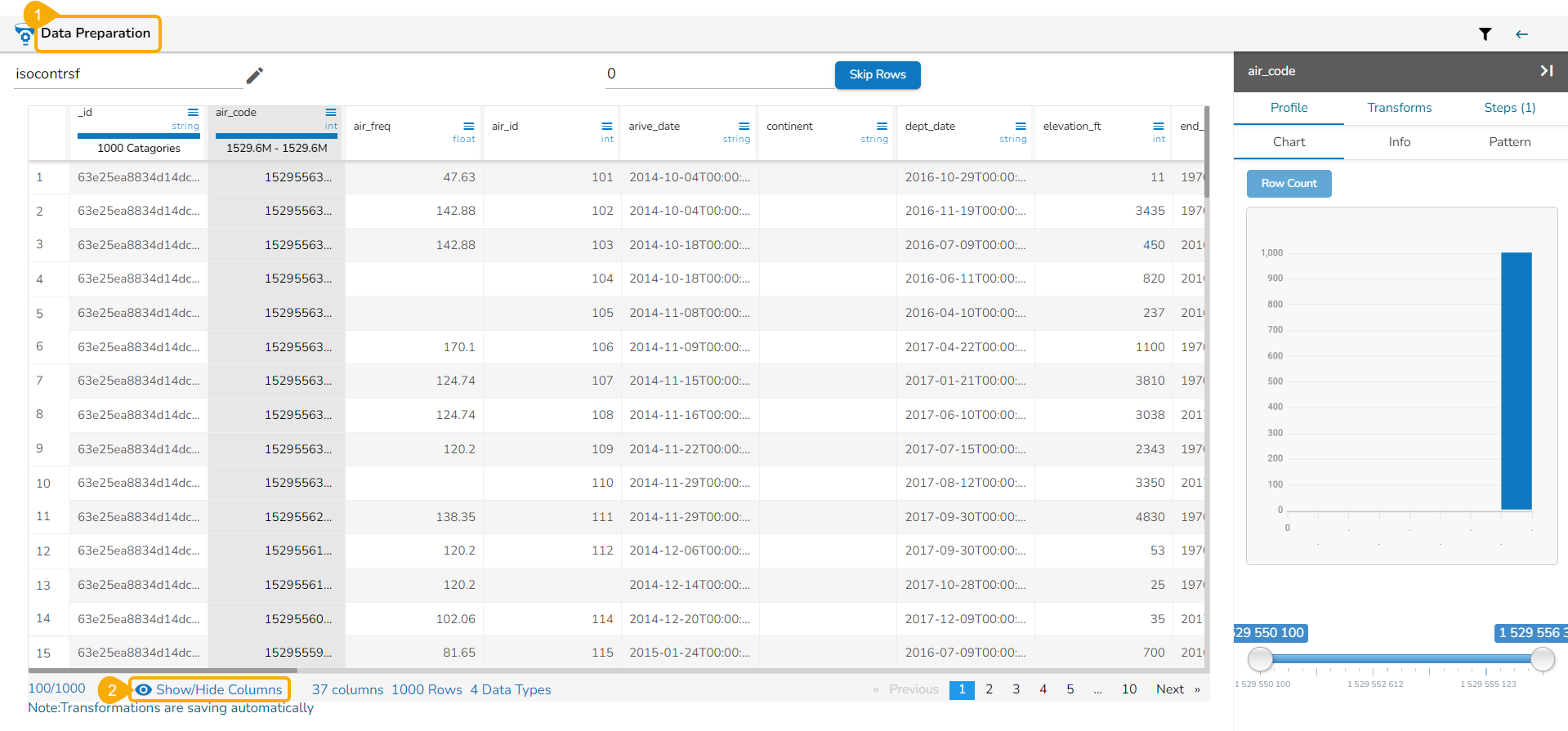The height and width of the screenshot is (731, 1568).
Task: Open the continent column menu icon
Action: pos(882,126)
